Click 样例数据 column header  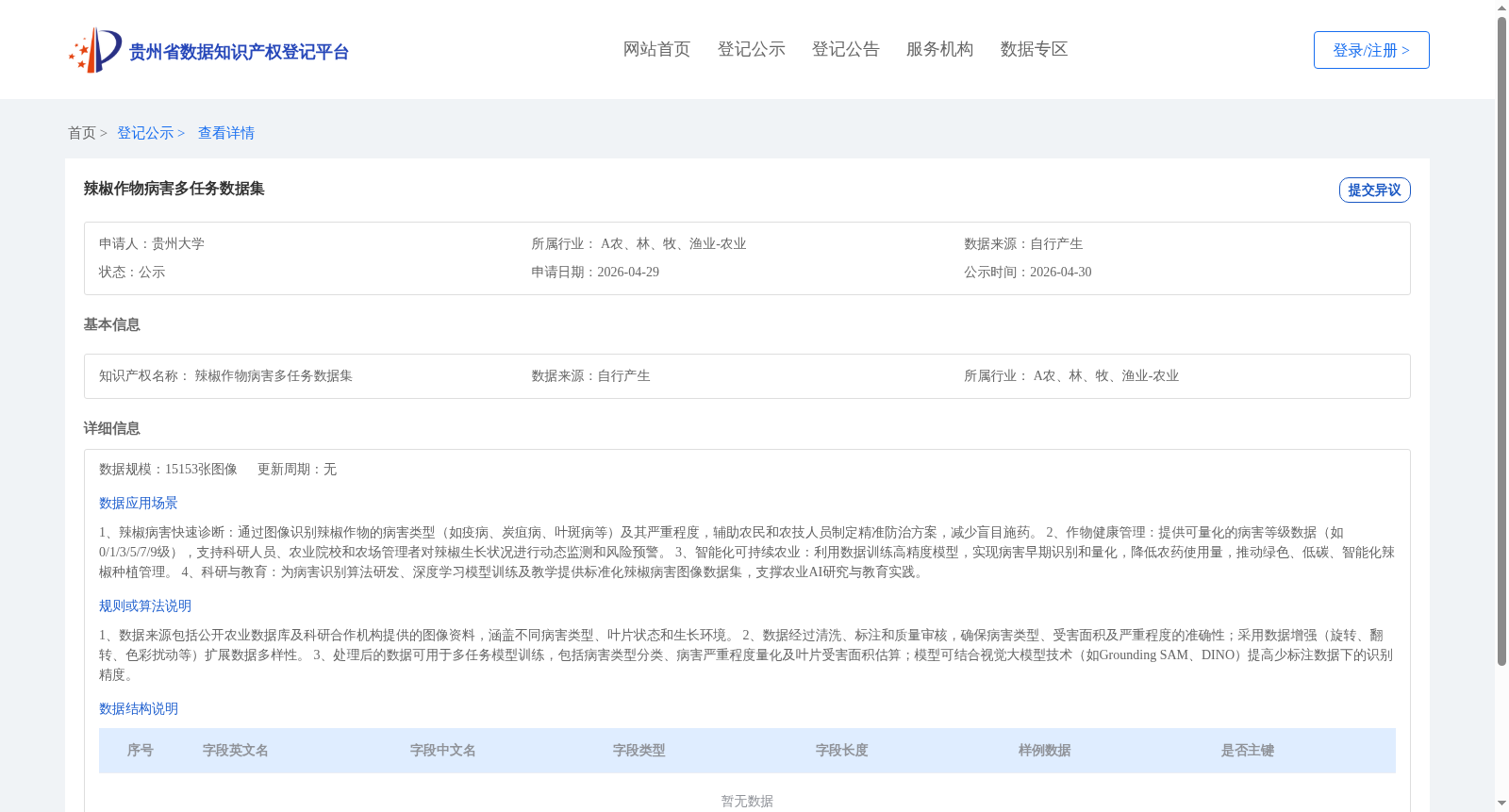[x=1045, y=750]
